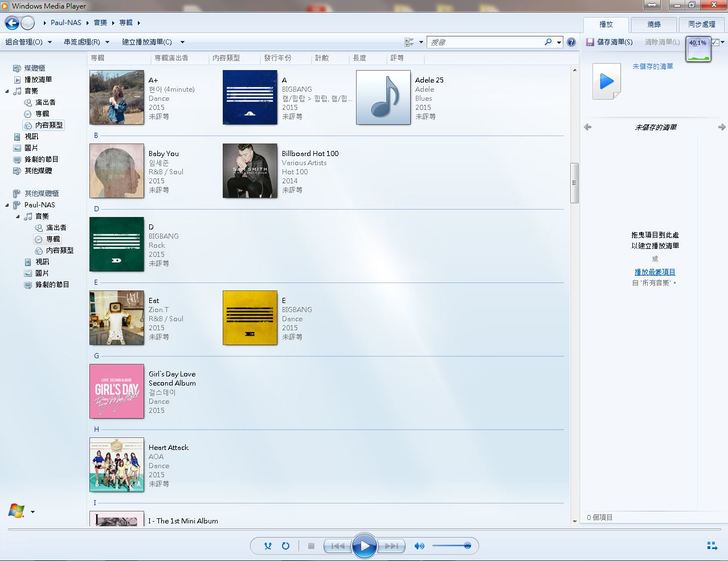Toggle repeat mode
This screenshot has width=728, height=561.
[286, 546]
